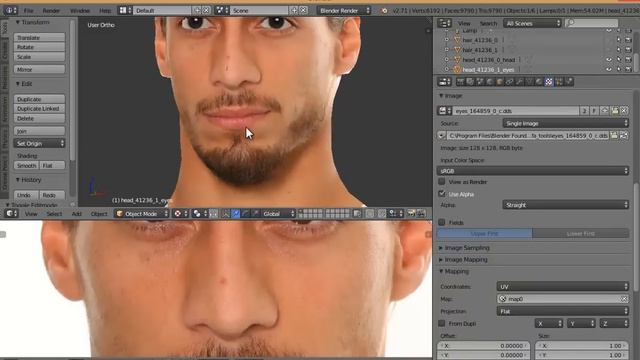Toggle visibility eye for head_41236_1_eyes
The height and width of the screenshot is (360, 640).
click(x=609, y=69)
